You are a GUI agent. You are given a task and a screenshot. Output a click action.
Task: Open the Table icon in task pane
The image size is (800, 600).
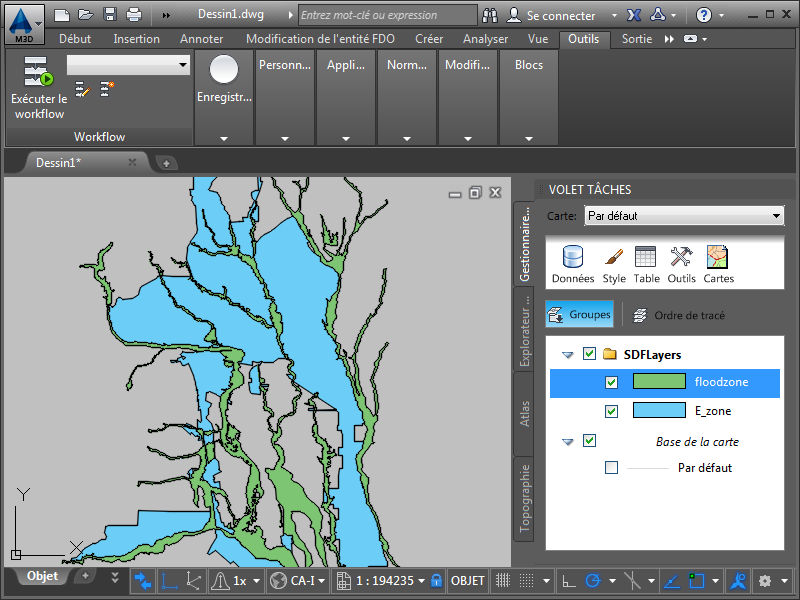coord(646,264)
